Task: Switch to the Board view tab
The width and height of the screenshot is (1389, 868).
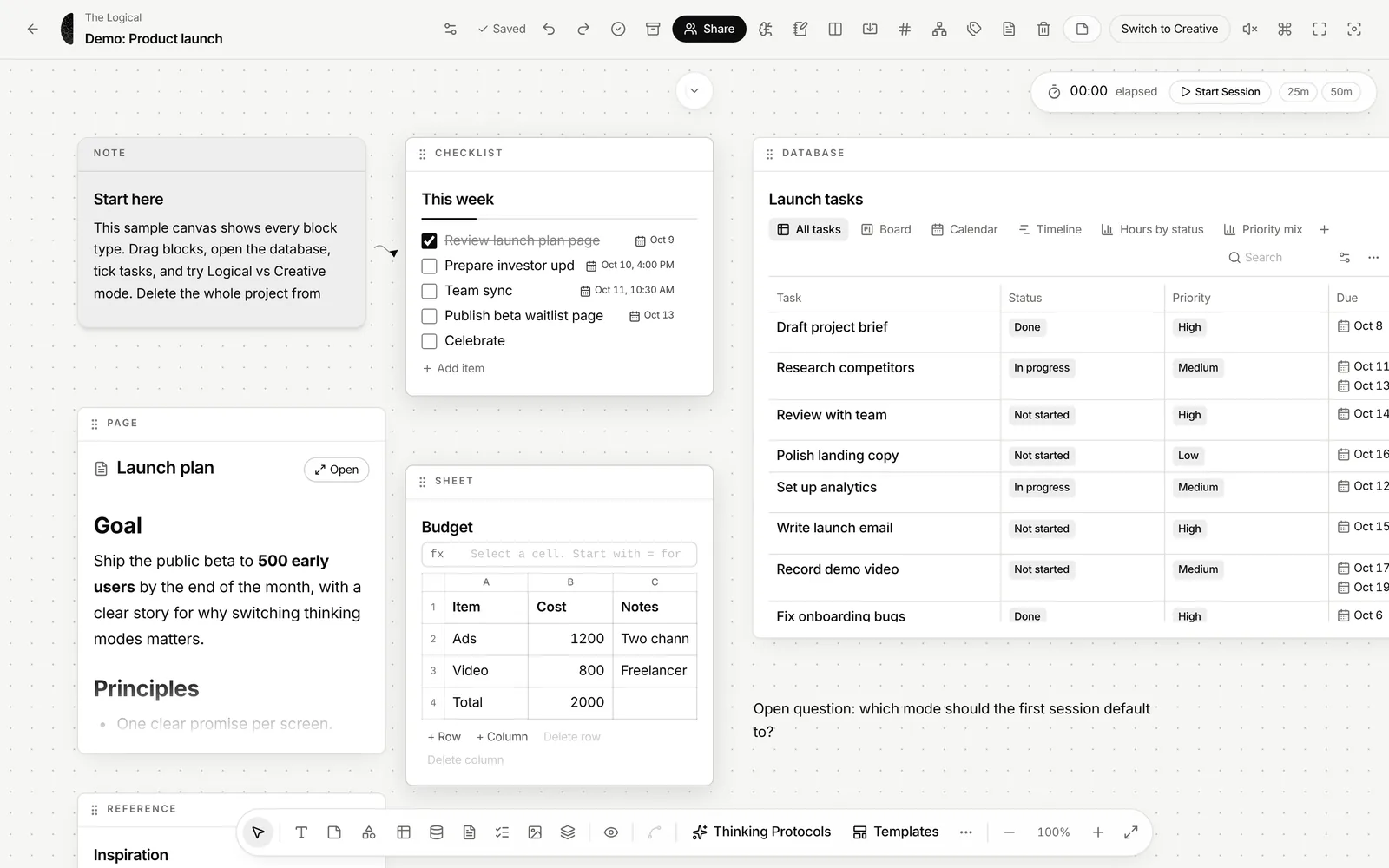Action: click(x=886, y=229)
